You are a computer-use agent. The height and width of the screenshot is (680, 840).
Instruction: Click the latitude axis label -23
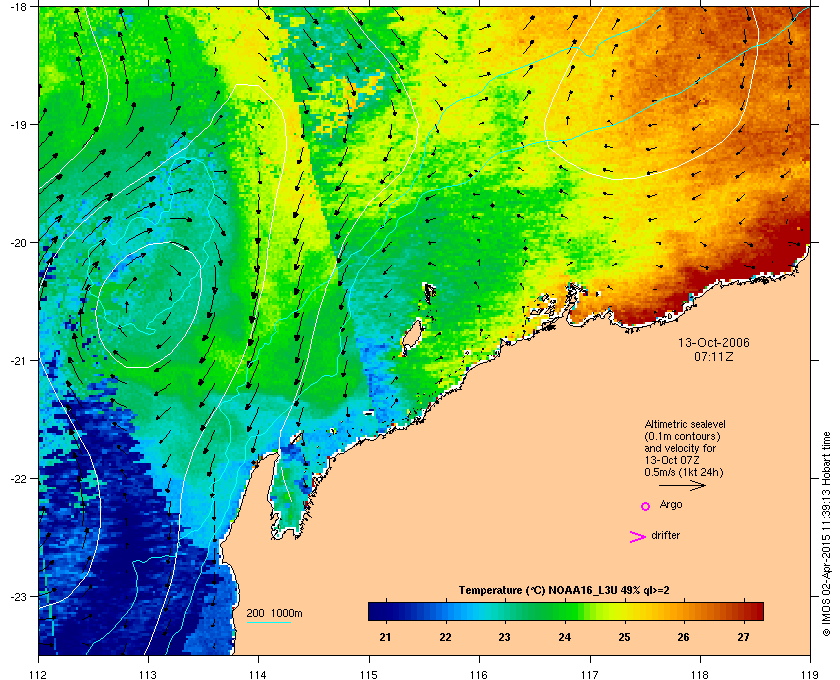coord(18,596)
